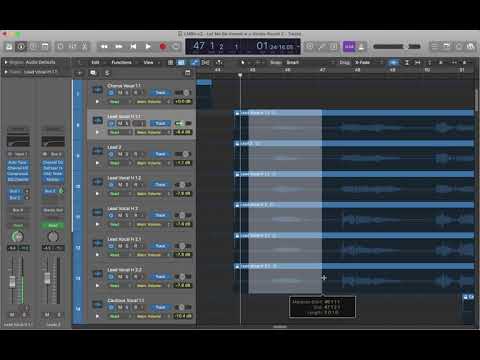480x360 pixels.
Task: Click the Bus 1 send slot
Action: tap(15, 191)
